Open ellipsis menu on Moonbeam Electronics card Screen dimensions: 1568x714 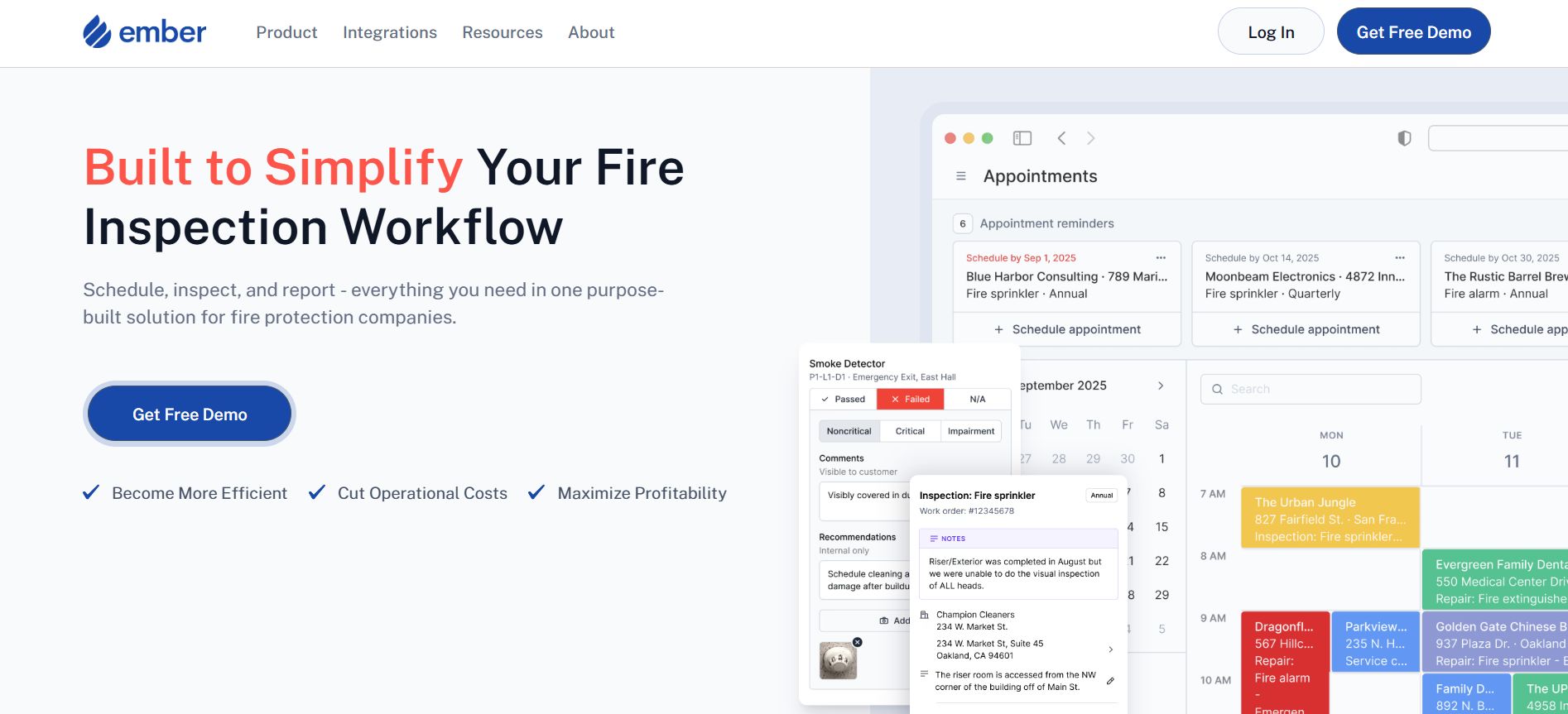(x=1400, y=257)
